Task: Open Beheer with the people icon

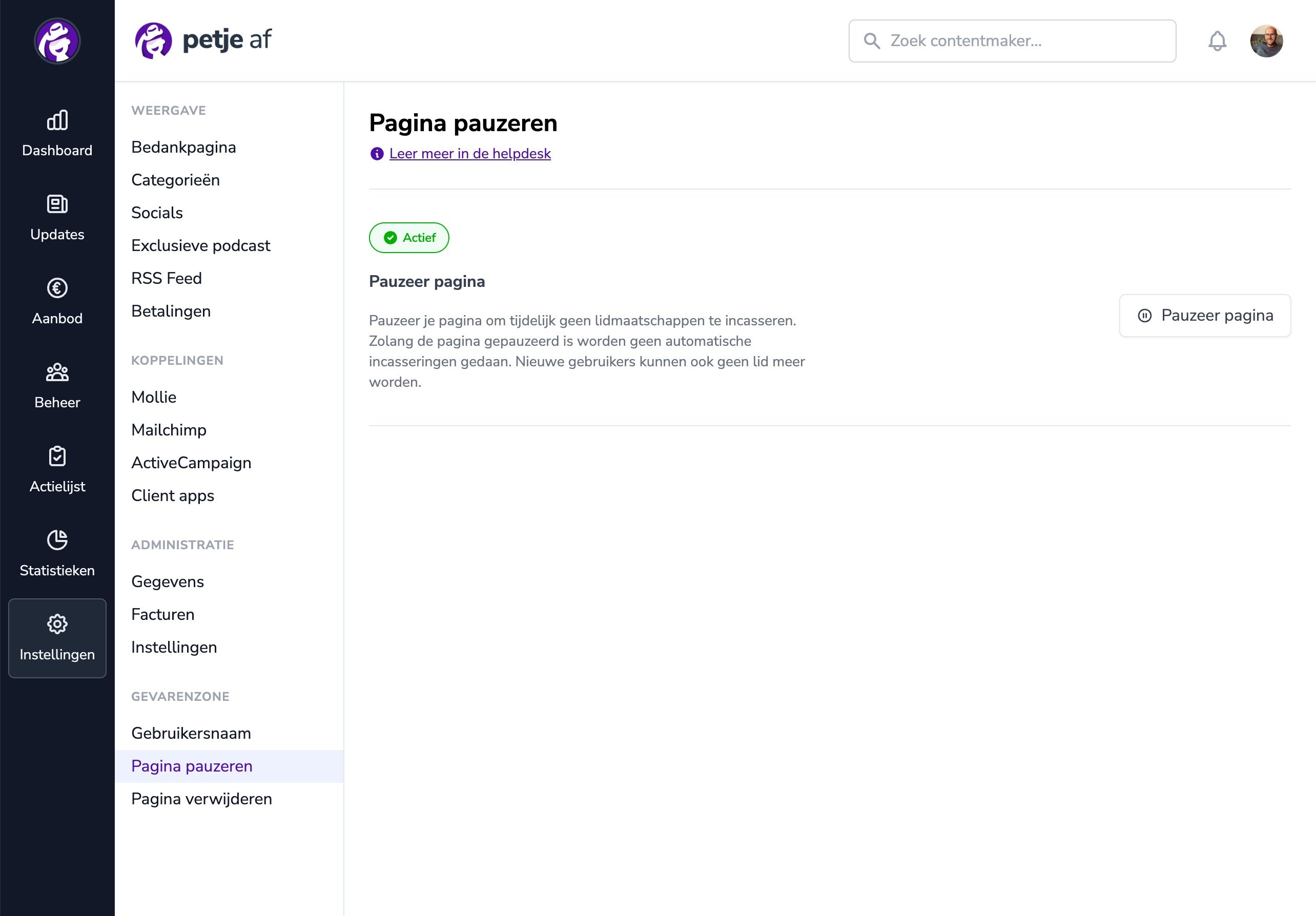Action: 57,372
